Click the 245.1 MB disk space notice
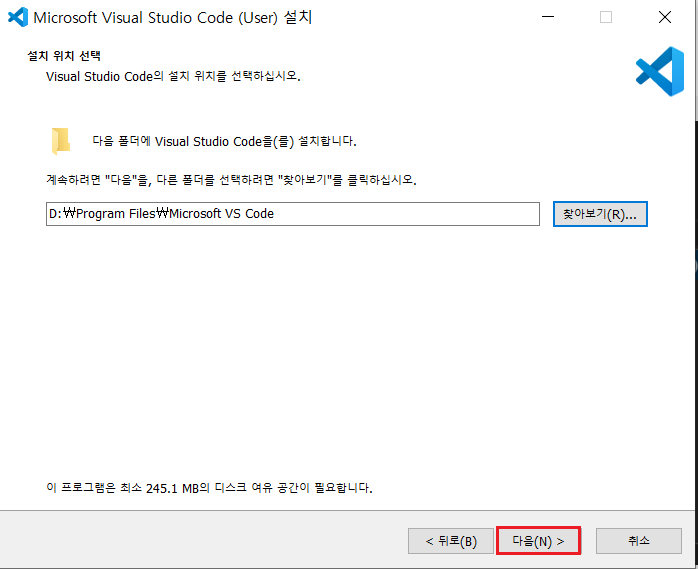This screenshot has height=569, width=698. 209,488
